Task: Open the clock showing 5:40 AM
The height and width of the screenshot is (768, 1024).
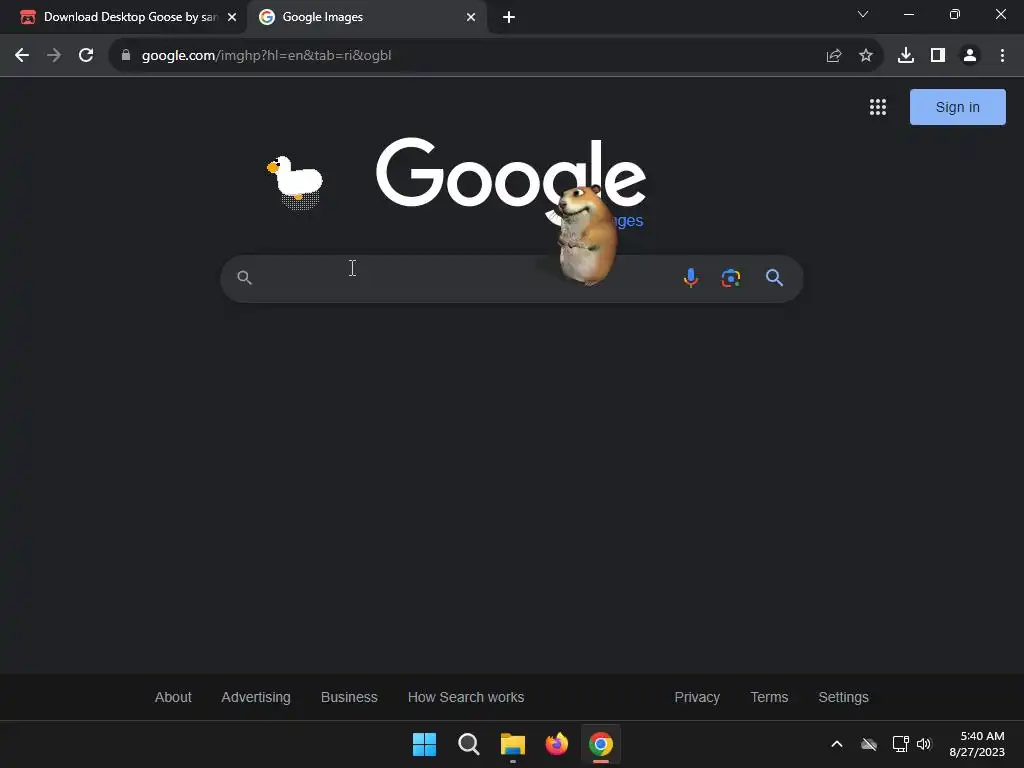Action: [977, 744]
